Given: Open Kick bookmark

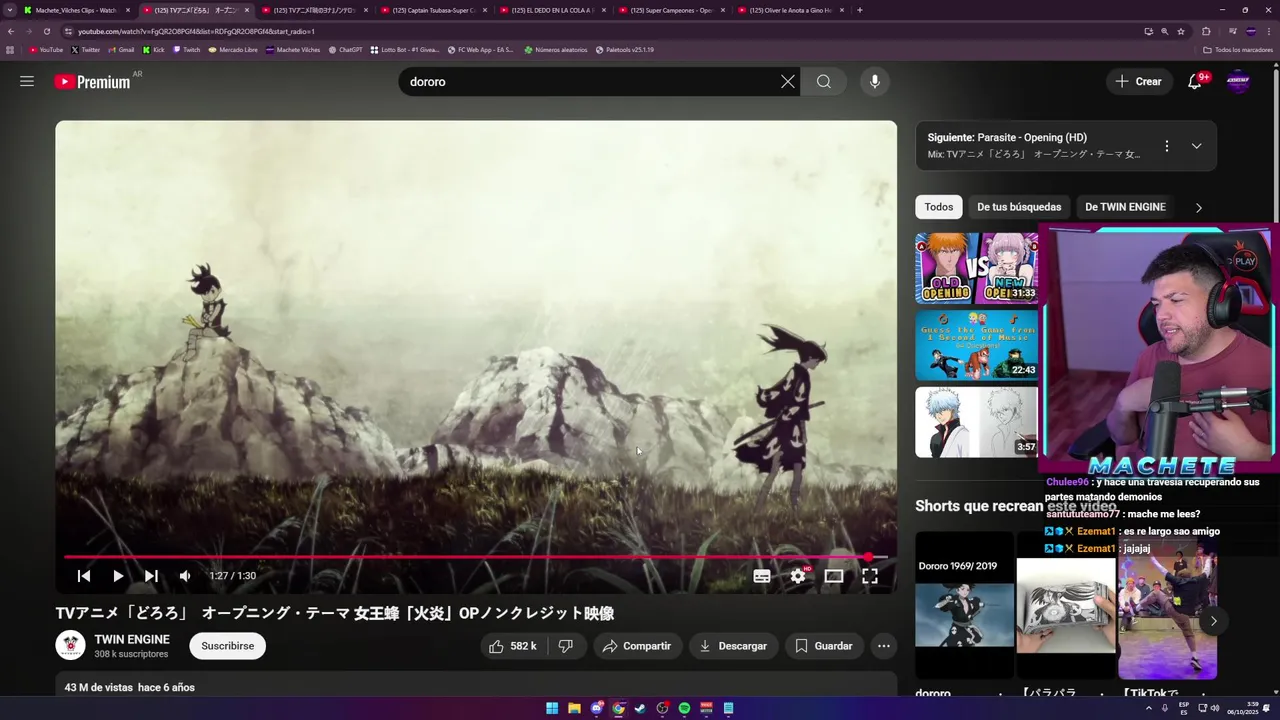Looking at the screenshot, I should (153, 50).
